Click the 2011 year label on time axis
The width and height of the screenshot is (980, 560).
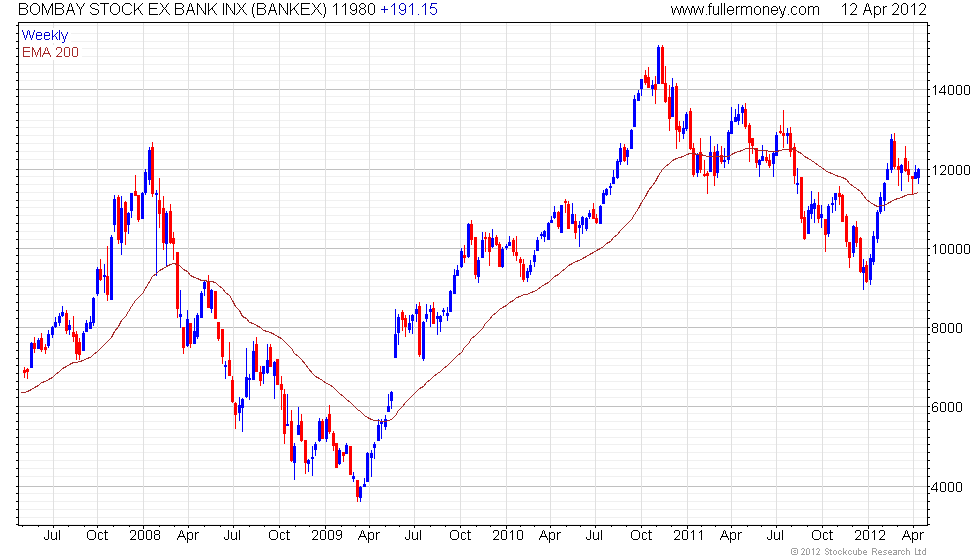688,536
